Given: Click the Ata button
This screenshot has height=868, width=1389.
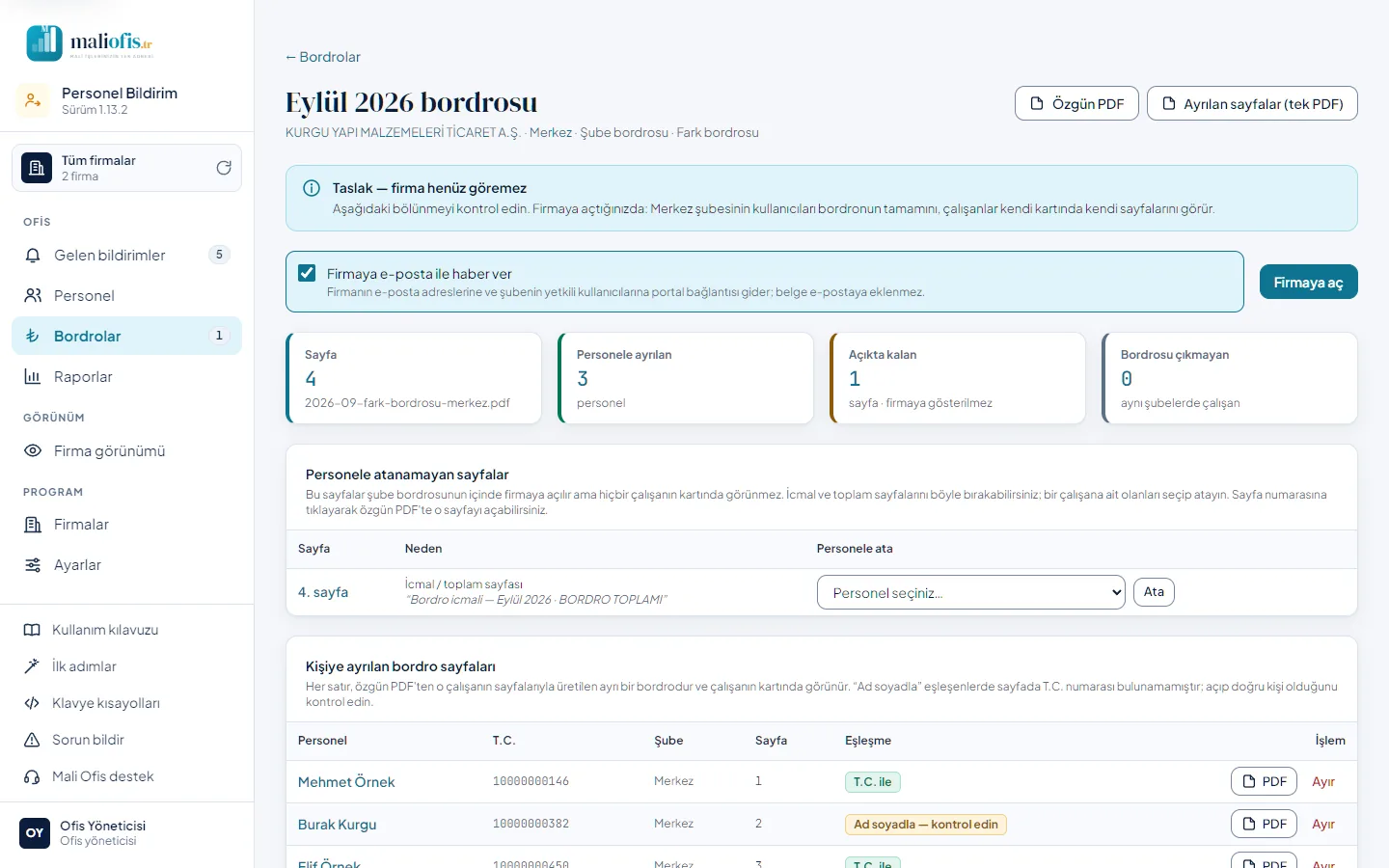Looking at the screenshot, I should (1154, 592).
